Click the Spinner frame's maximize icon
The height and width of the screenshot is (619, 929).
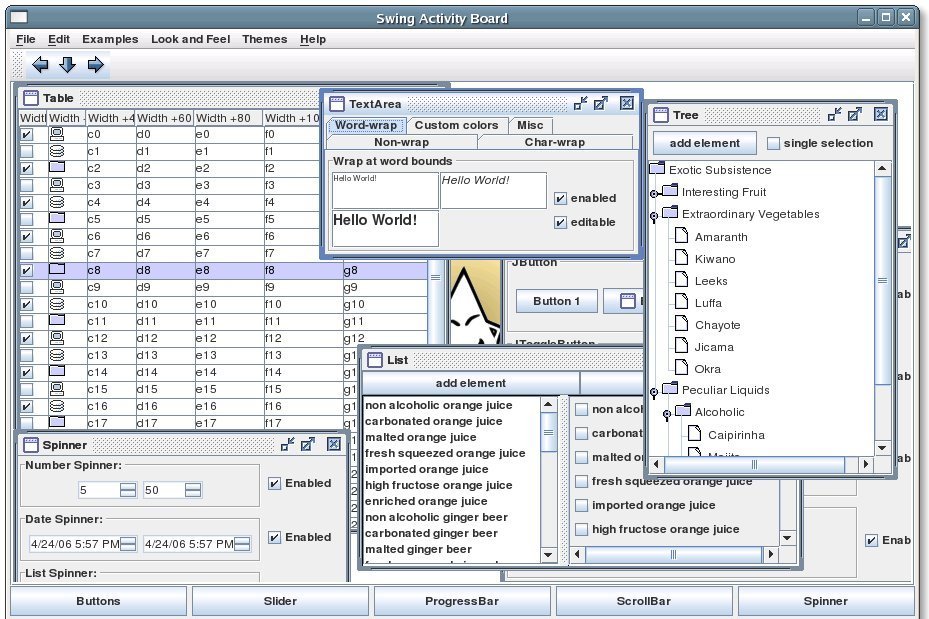tap(308, 444)
